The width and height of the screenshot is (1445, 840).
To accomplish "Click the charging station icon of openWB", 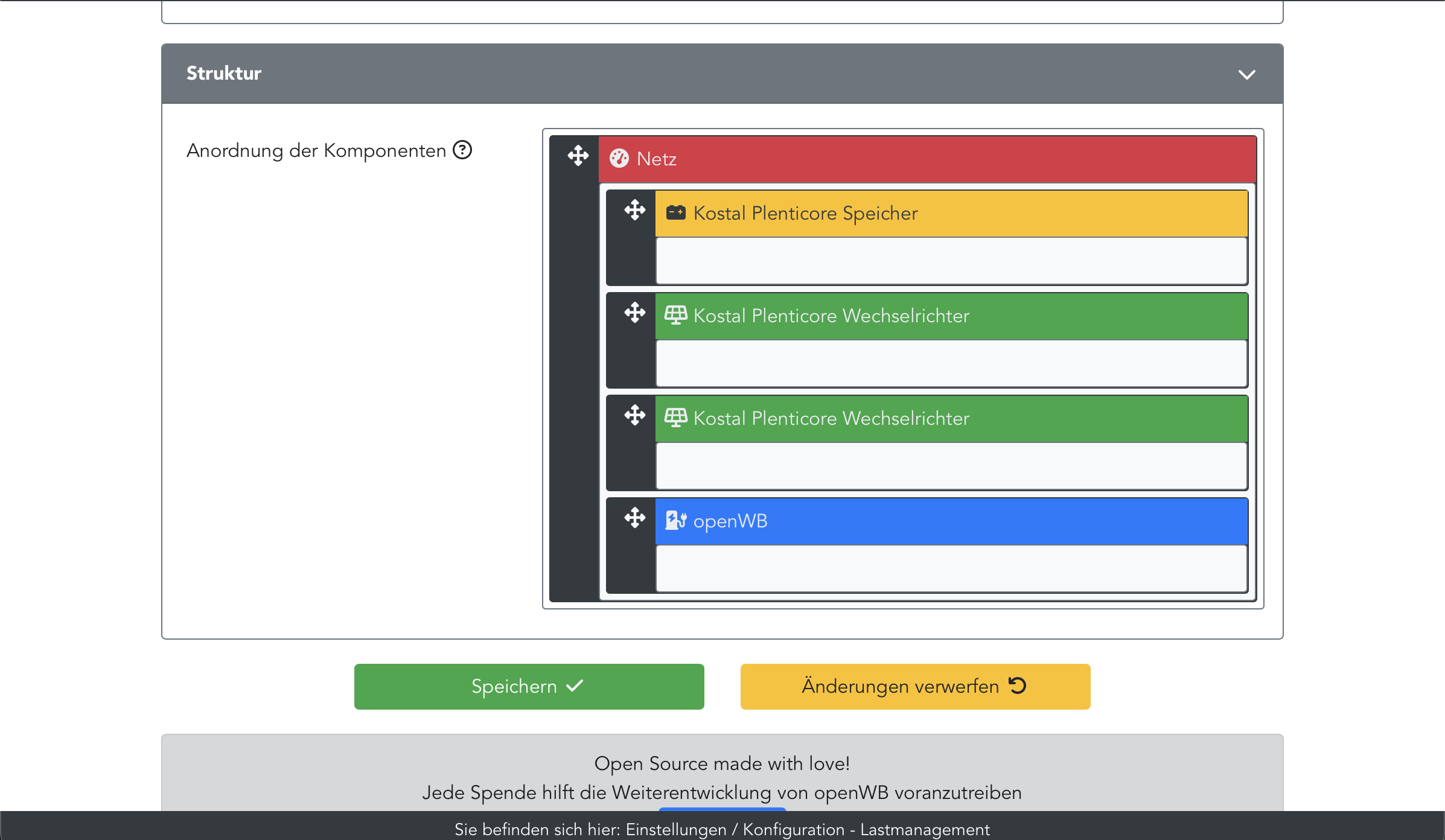I will [x=675, y=520].
